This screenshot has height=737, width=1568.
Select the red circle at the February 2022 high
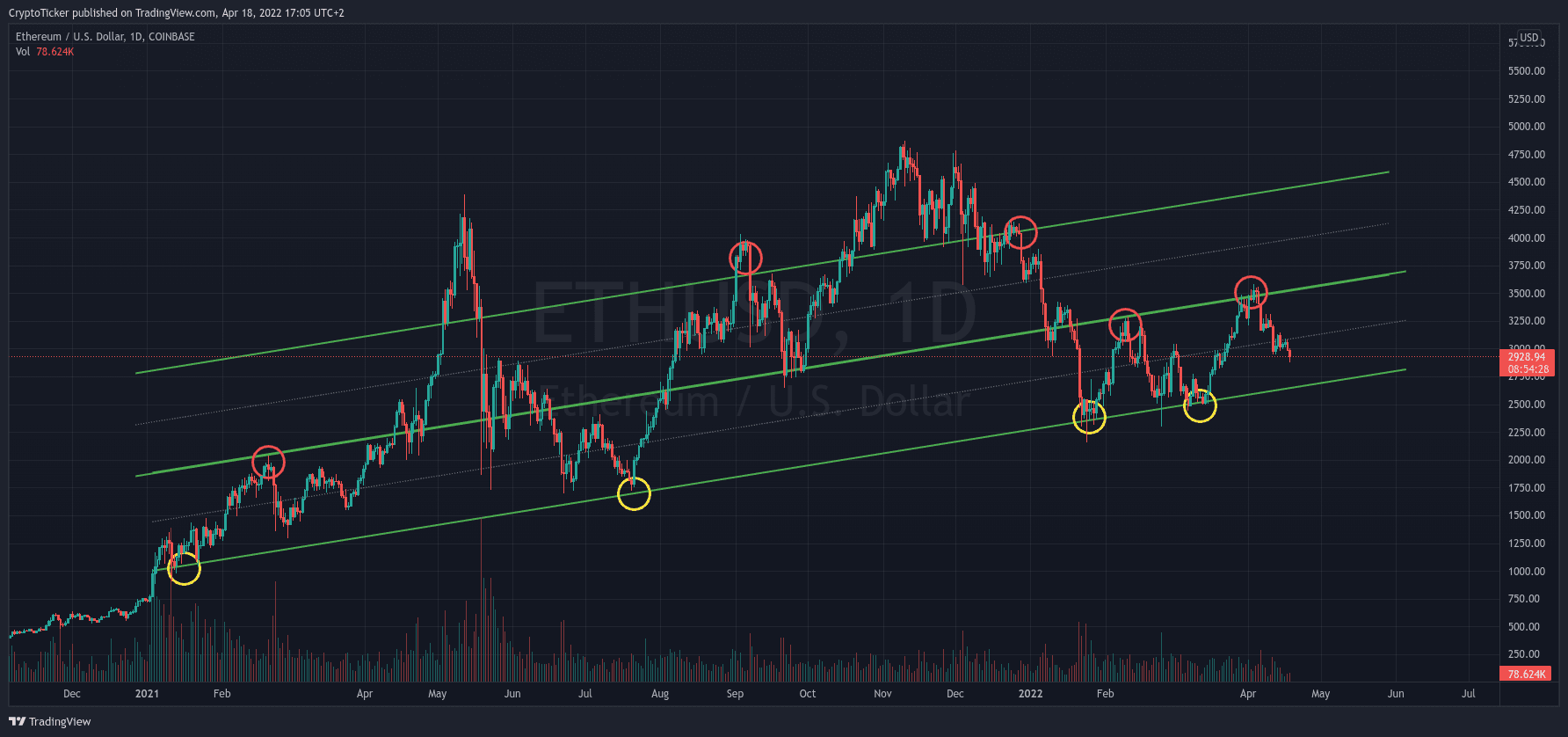(1125, 325)
